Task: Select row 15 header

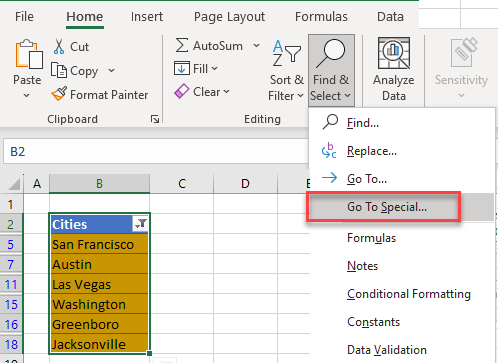Action: [x=11, y=304]
